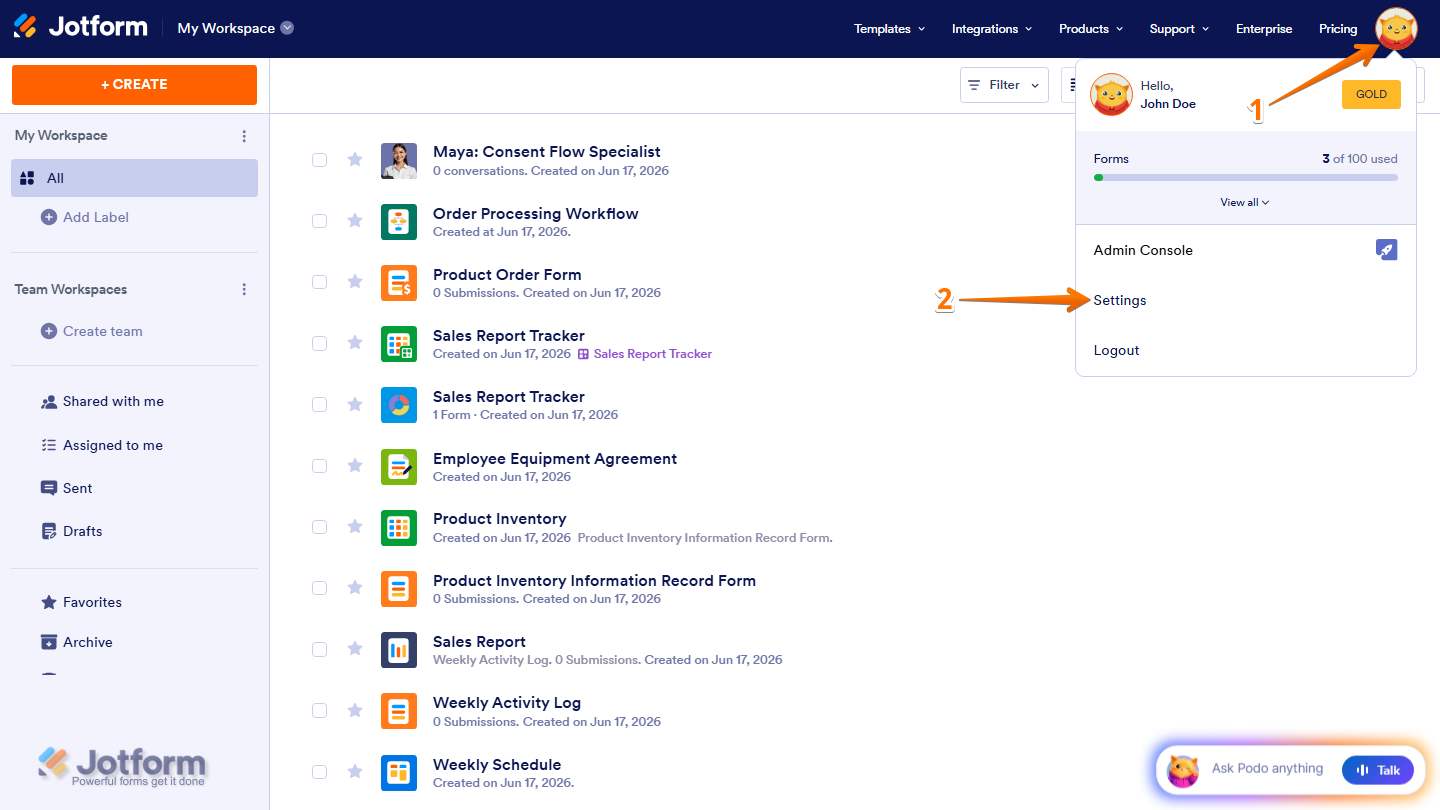Click Add Label in sidebar
The height and width of the screenshot is (810, 1440).
tap(85, 217)
